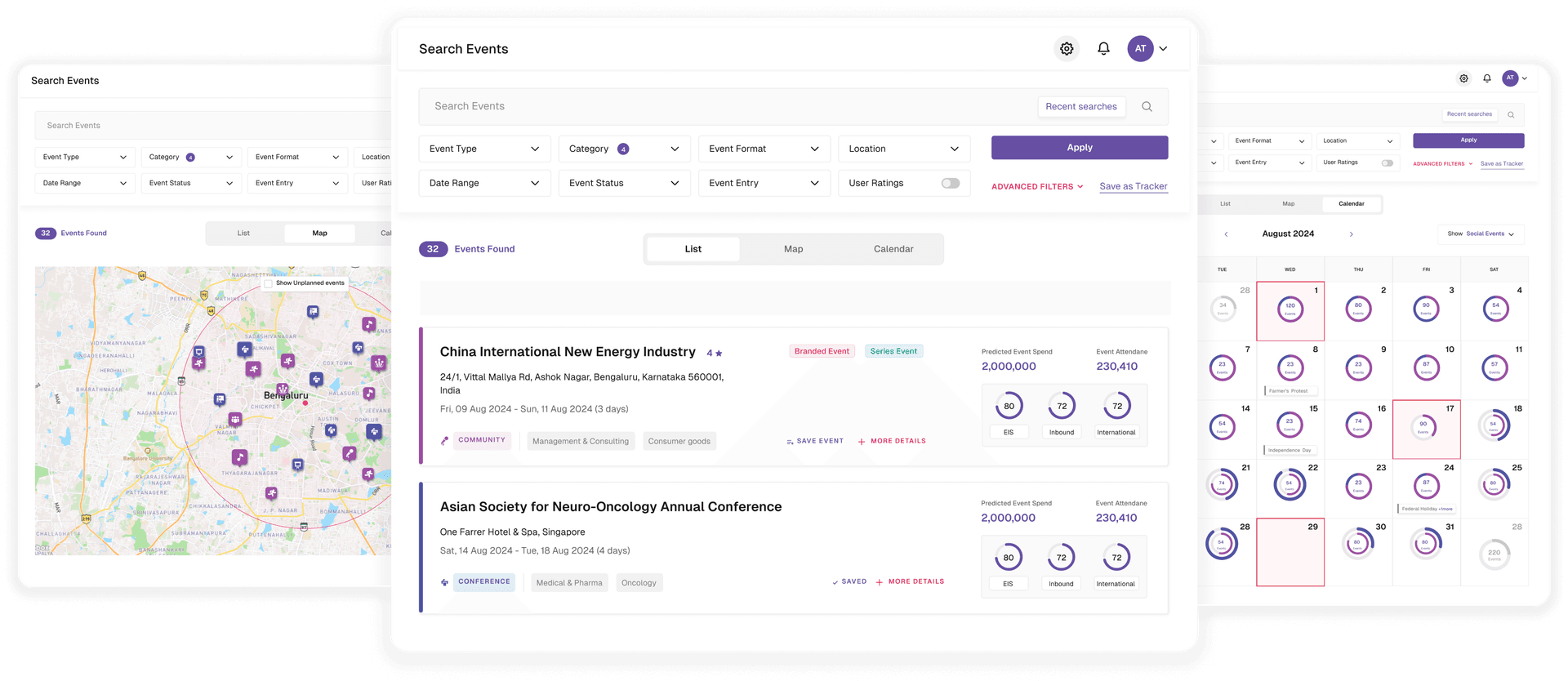
Task: Click Save as Tracker in the calendar window
Action: [x=1502, y=164]
